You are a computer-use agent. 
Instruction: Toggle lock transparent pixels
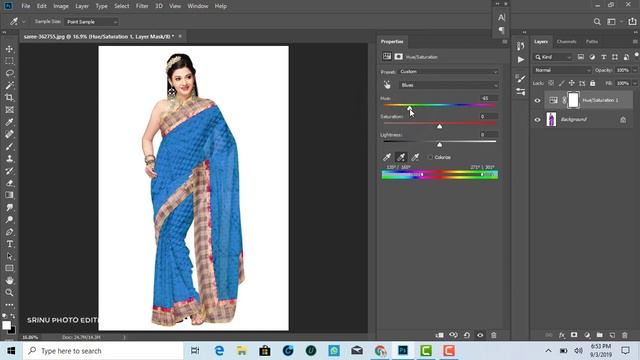pyautogui.click(x=551, y=83)
